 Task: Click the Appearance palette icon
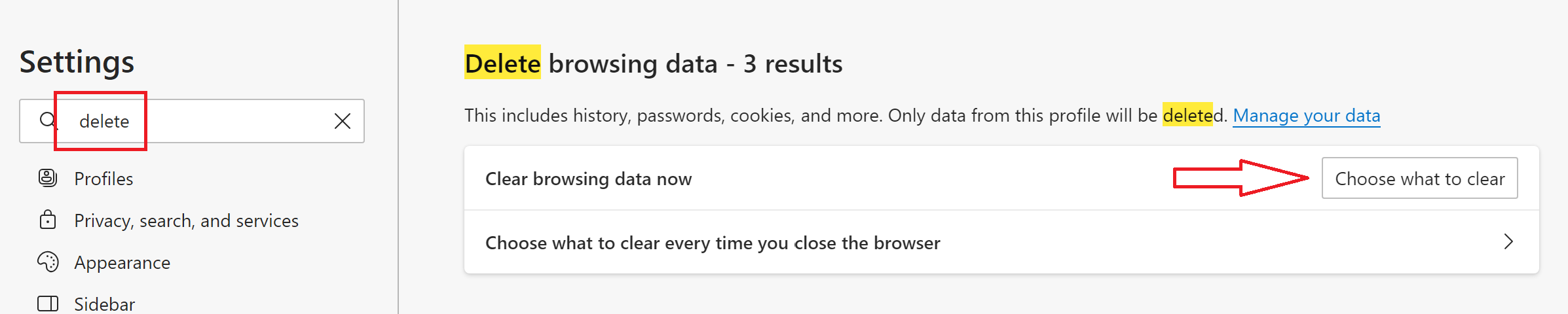(48, 262)
